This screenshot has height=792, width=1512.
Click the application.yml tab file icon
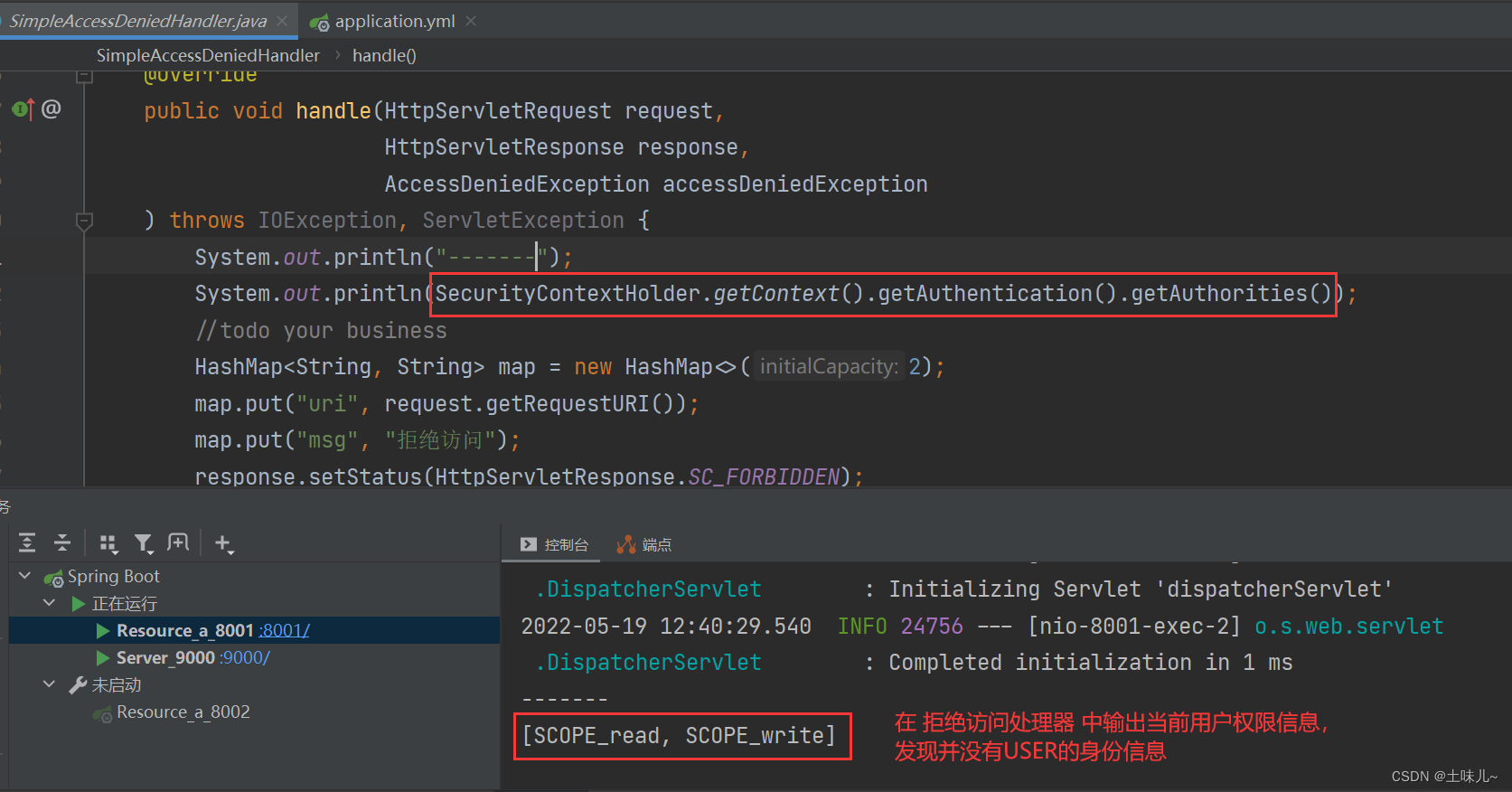[x=319, y=22]
